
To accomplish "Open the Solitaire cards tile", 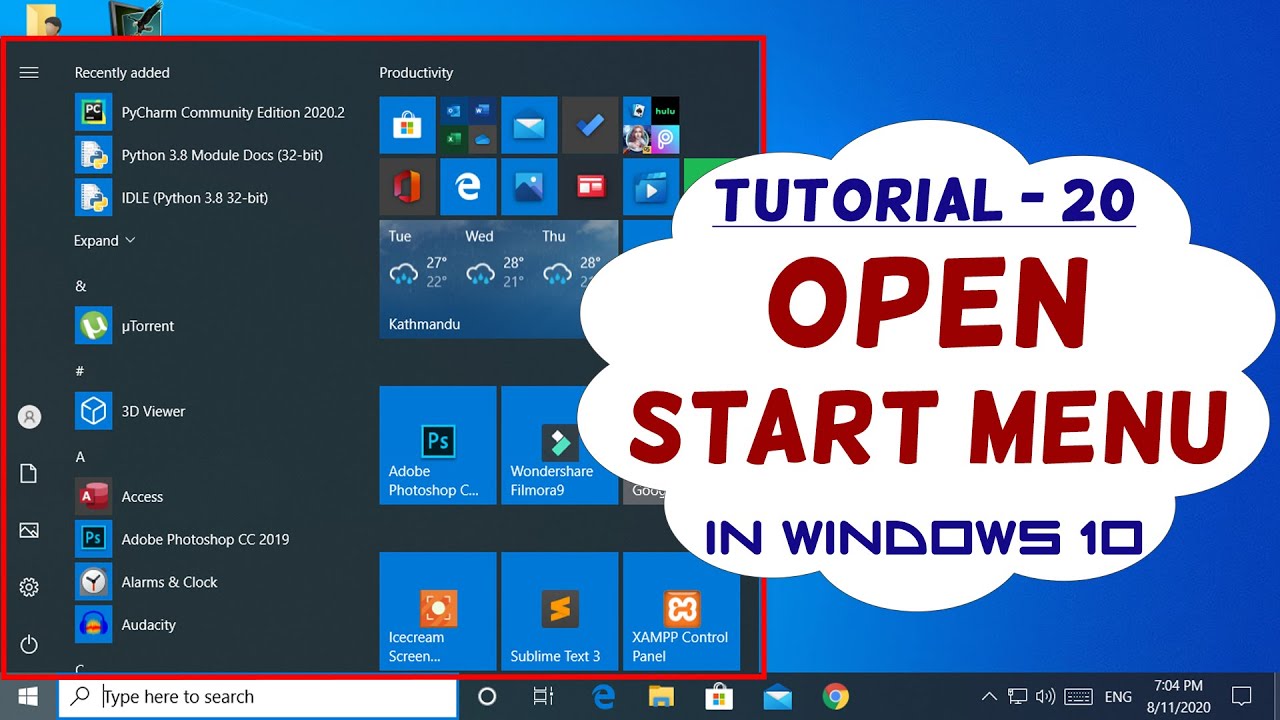I will tap(637, 110).
